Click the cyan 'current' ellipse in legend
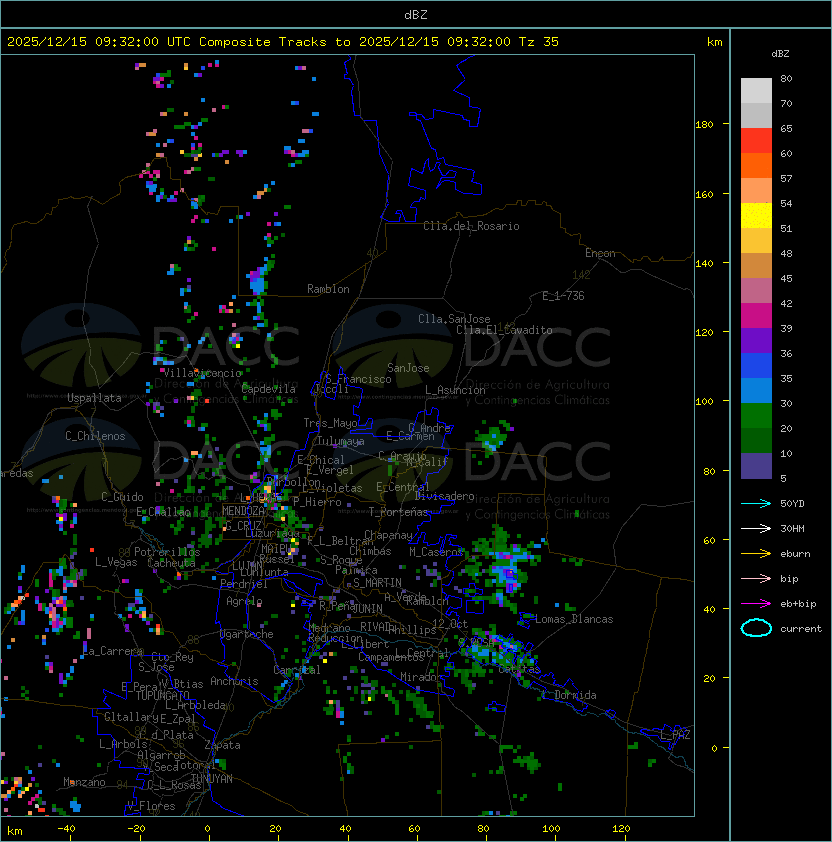Viewport: 832px width, 842px height. [756, 628]
